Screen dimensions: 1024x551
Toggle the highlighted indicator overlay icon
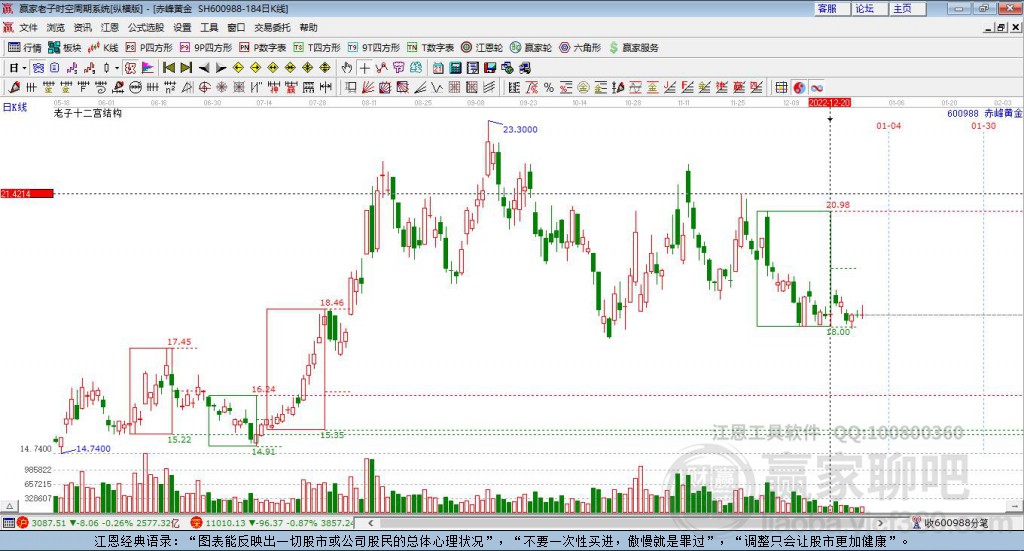pyautogui.click(x=130, y=68)
